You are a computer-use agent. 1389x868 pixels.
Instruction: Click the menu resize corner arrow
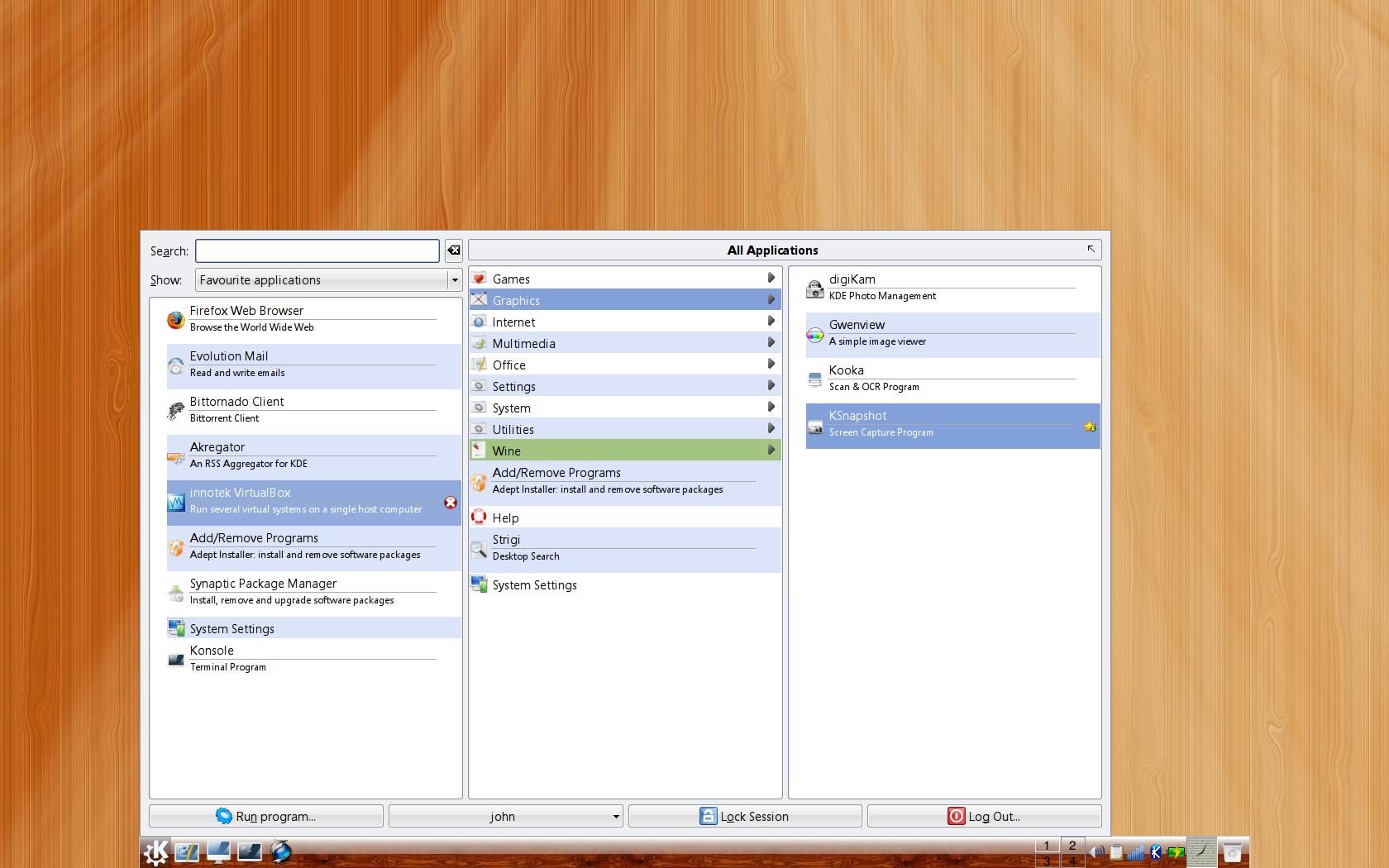click(x=1091, y=249)
